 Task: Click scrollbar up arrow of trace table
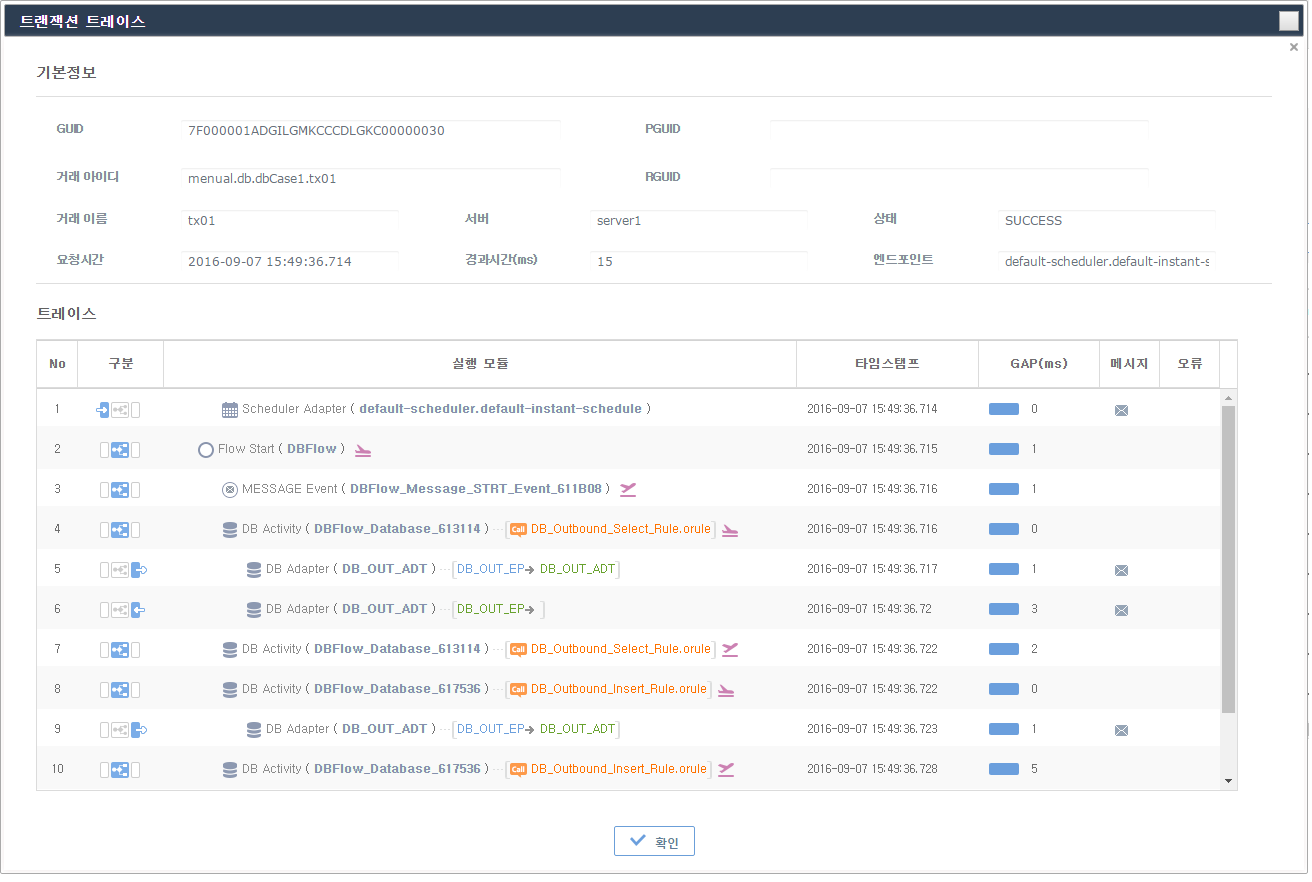1229,397
